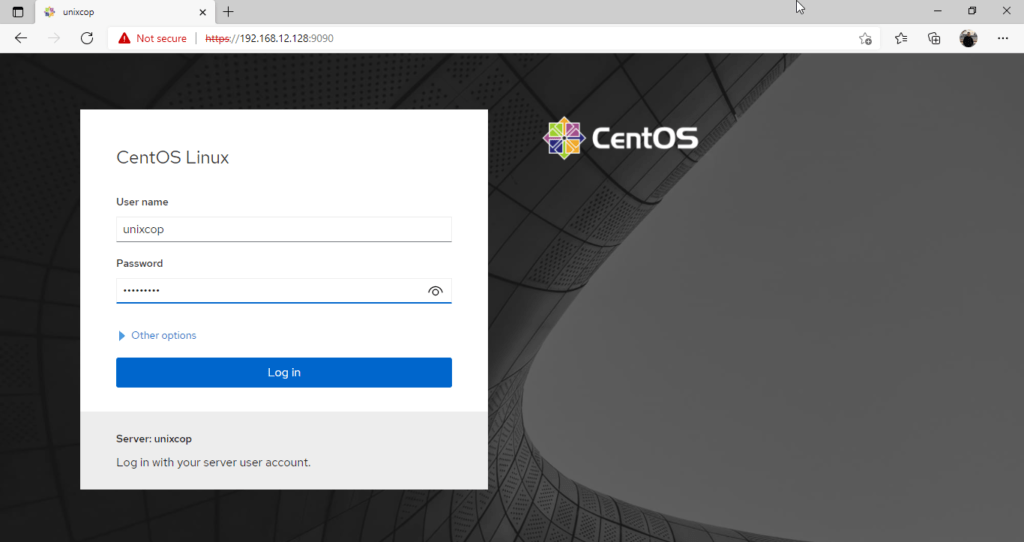Open the browser Settings and more menu
The image size is (1024, 542).
(1003, 39)
